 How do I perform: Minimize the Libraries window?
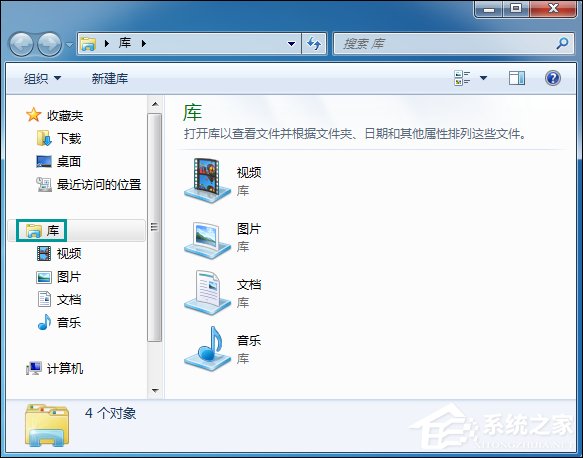(489, 8)
